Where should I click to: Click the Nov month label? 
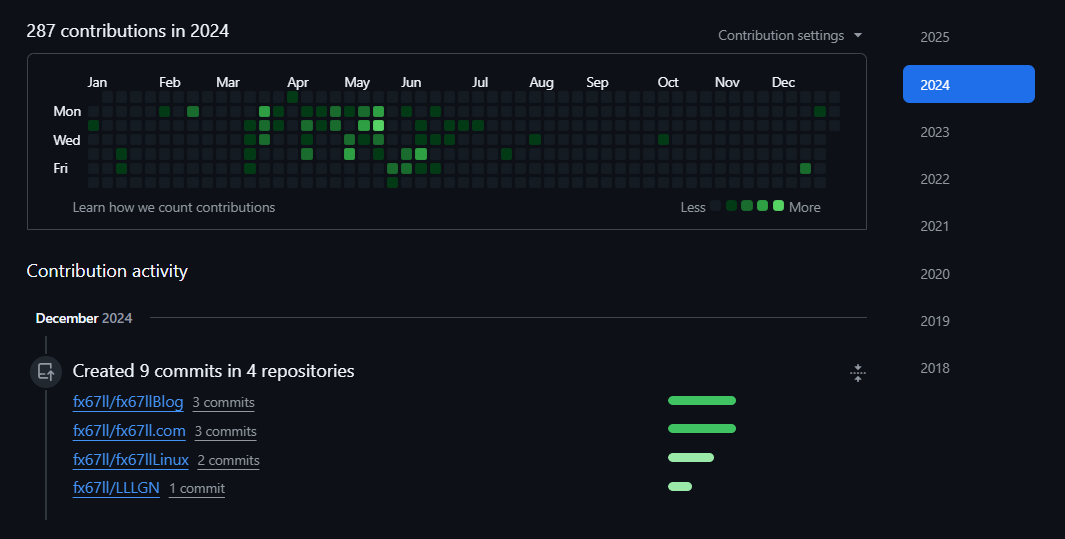pos(727,82)
